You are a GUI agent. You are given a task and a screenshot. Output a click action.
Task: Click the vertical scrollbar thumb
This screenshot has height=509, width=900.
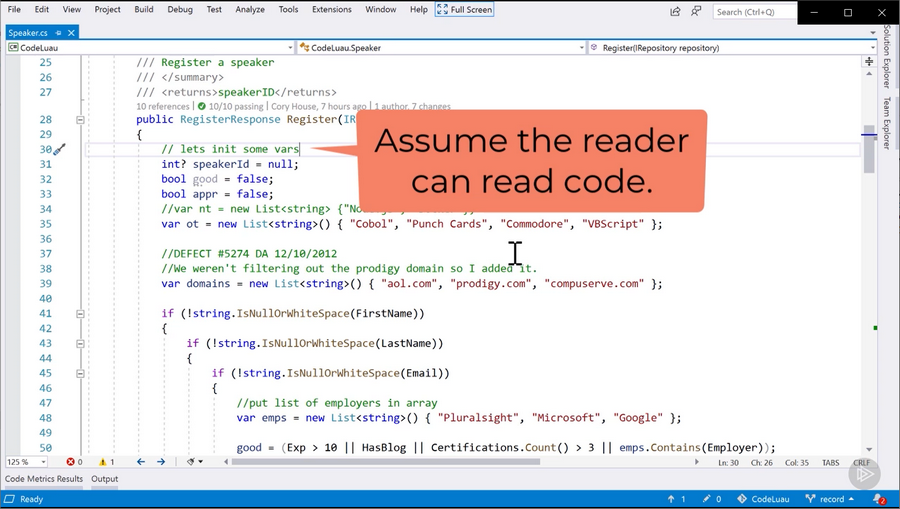[x=869, y=149]
